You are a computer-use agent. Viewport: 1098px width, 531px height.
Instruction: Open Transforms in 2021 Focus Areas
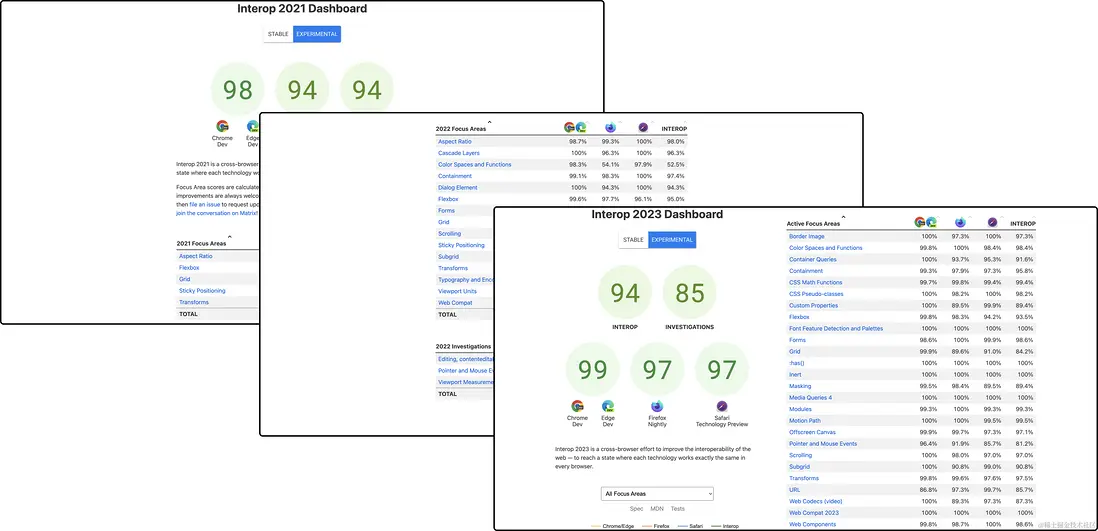(194, 302)
